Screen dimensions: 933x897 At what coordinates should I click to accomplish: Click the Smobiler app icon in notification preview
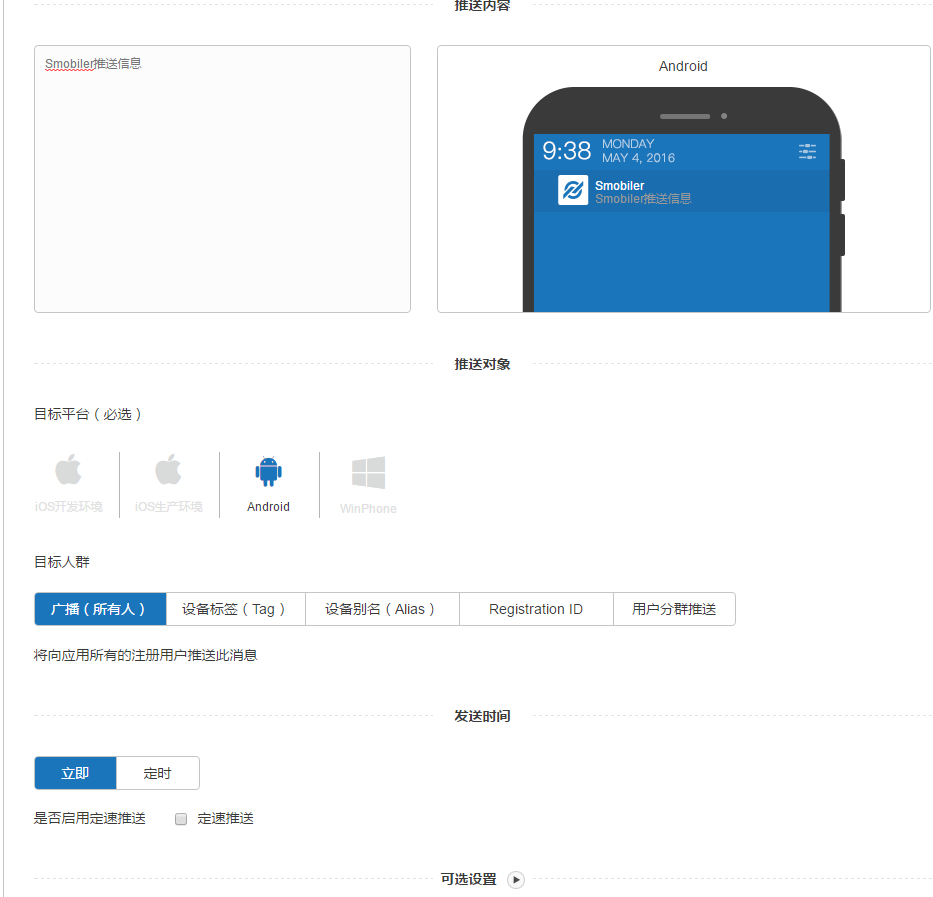pos(573,190)
